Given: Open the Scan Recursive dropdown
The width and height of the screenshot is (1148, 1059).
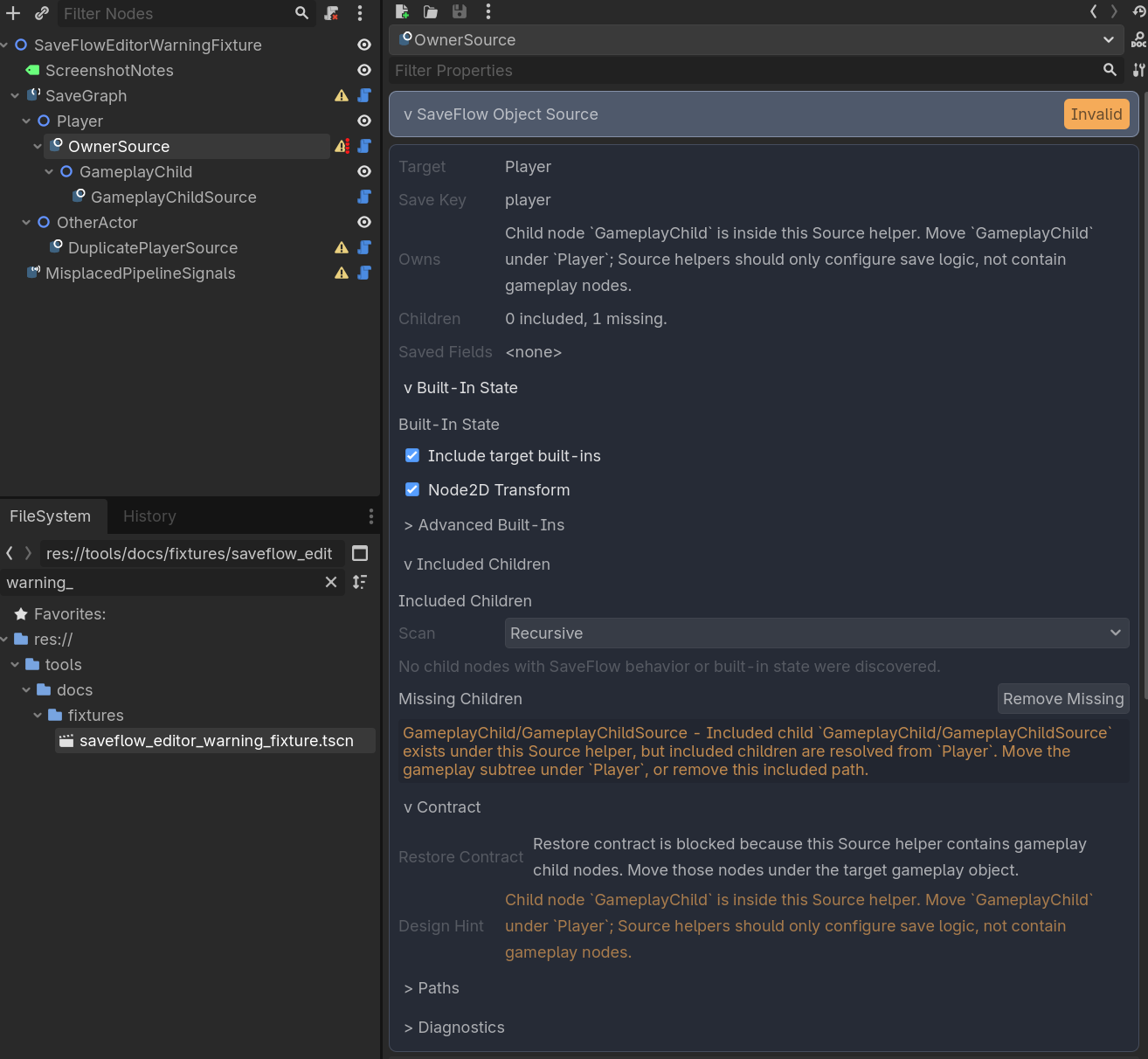Looking at the screenshot, I should [x=817, y=633].
